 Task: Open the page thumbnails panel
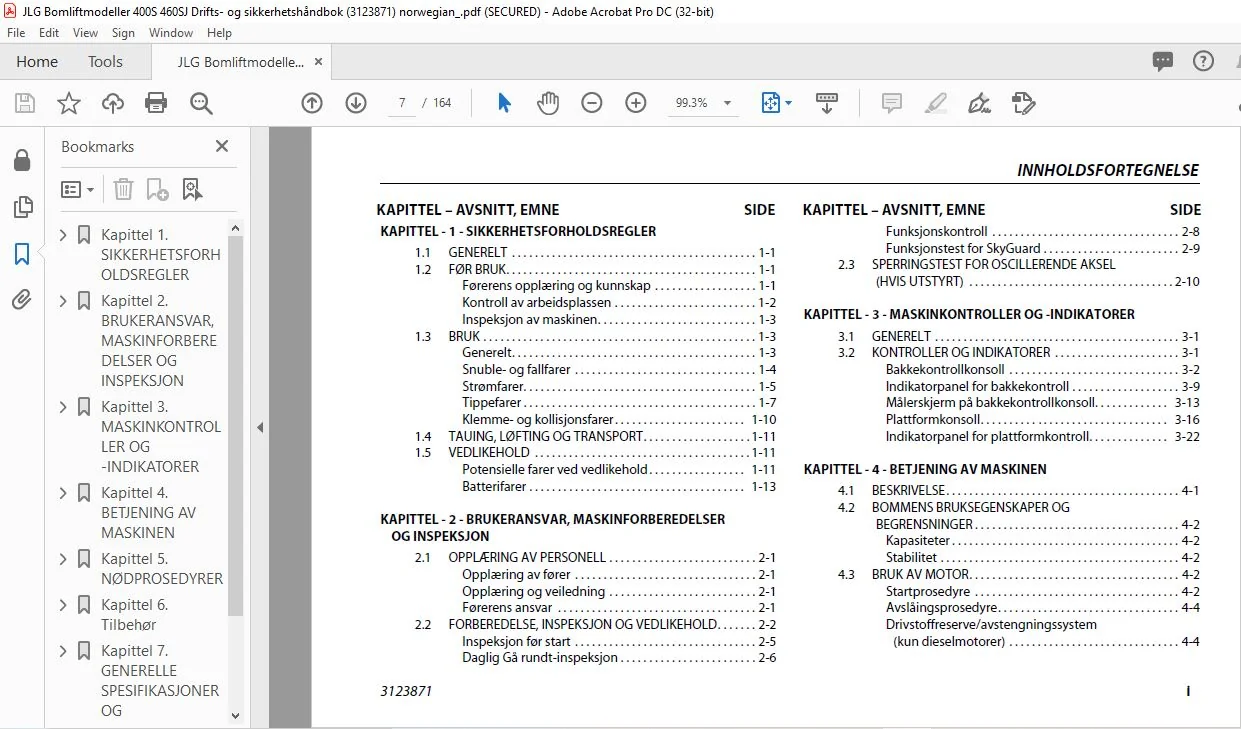pyautogui.click(x=22, y=207)
